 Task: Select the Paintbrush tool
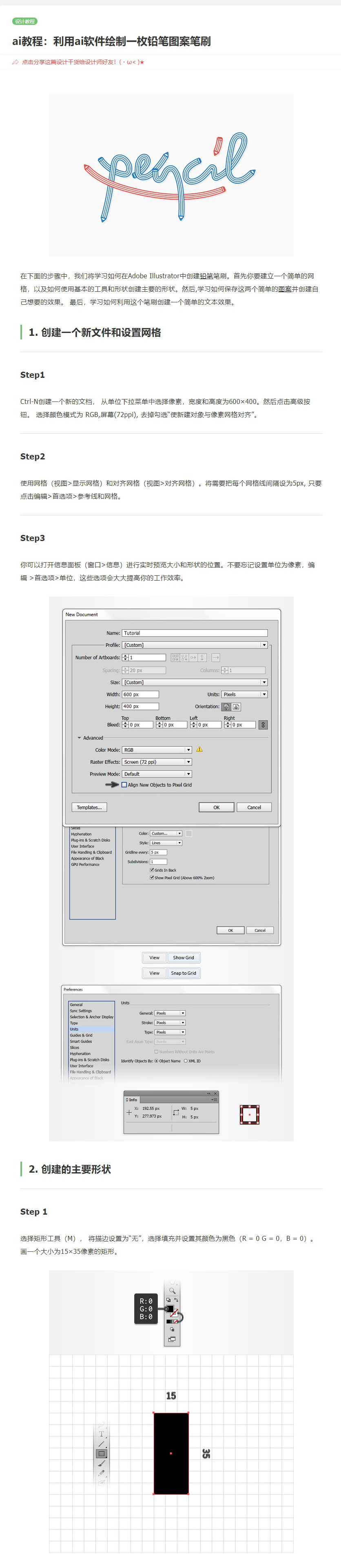tap(102, 1463)
